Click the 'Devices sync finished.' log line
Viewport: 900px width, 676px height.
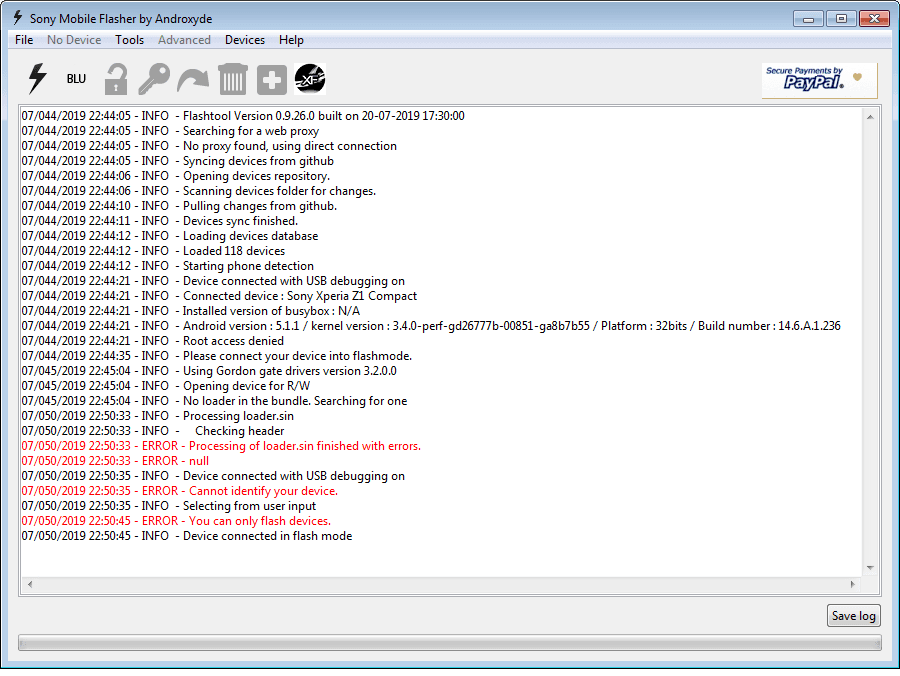pos(160,221)
